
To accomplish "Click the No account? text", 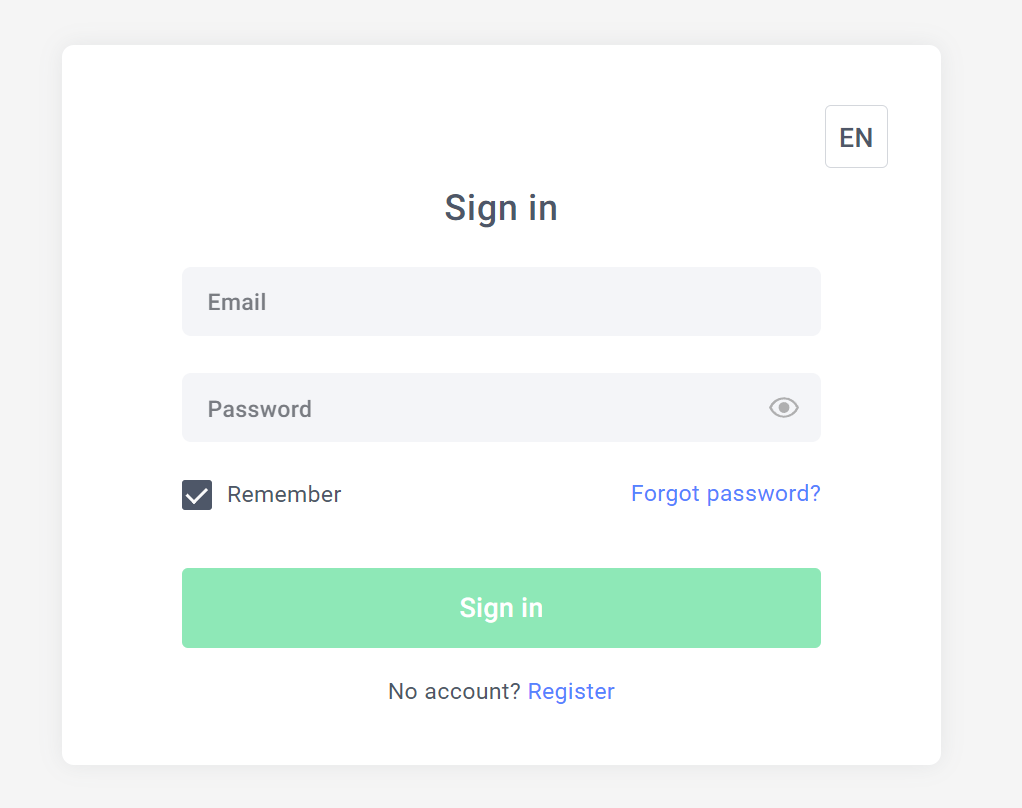I will coord(454,691).
